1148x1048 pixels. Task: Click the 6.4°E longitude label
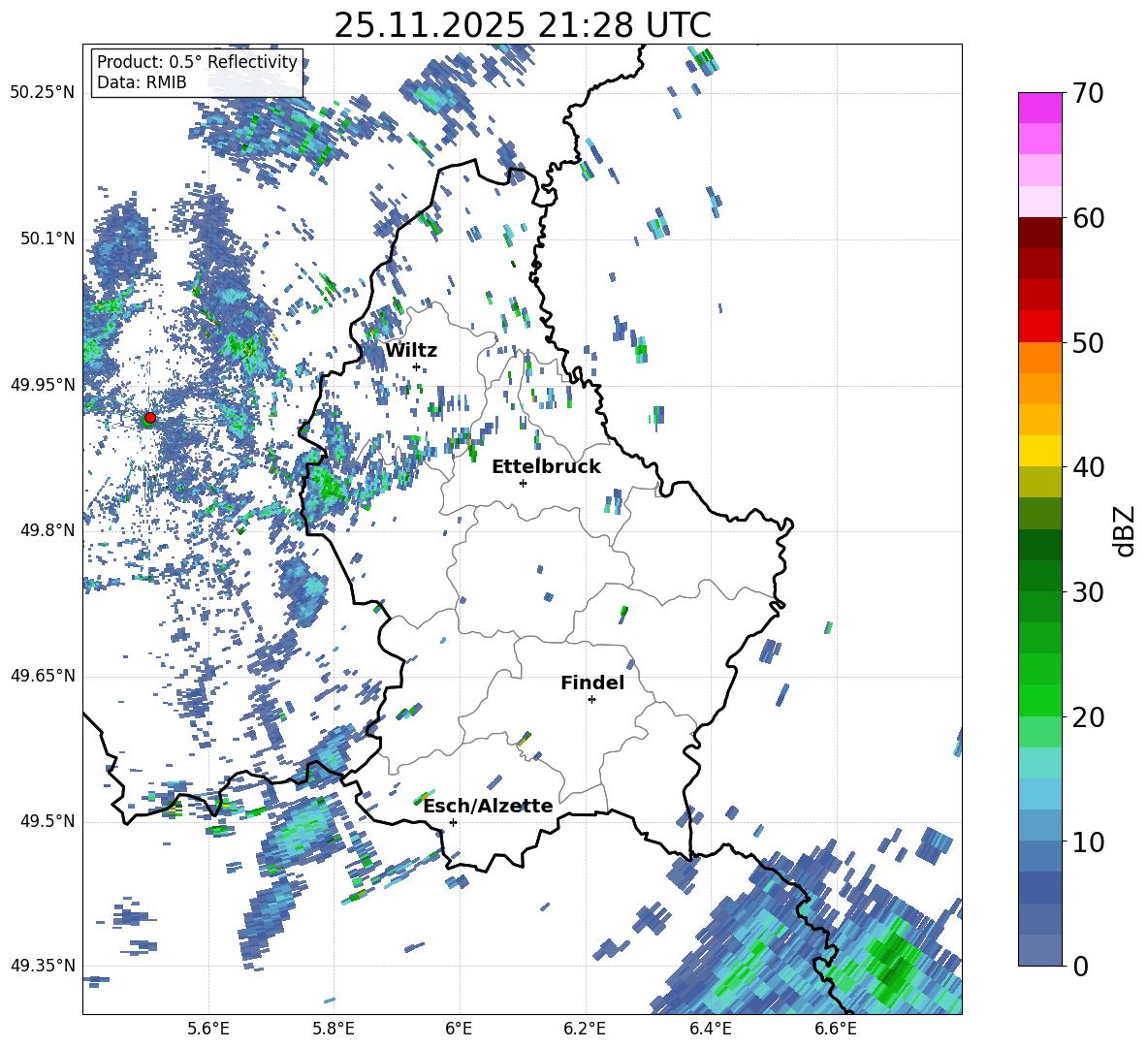point(710,1029)
